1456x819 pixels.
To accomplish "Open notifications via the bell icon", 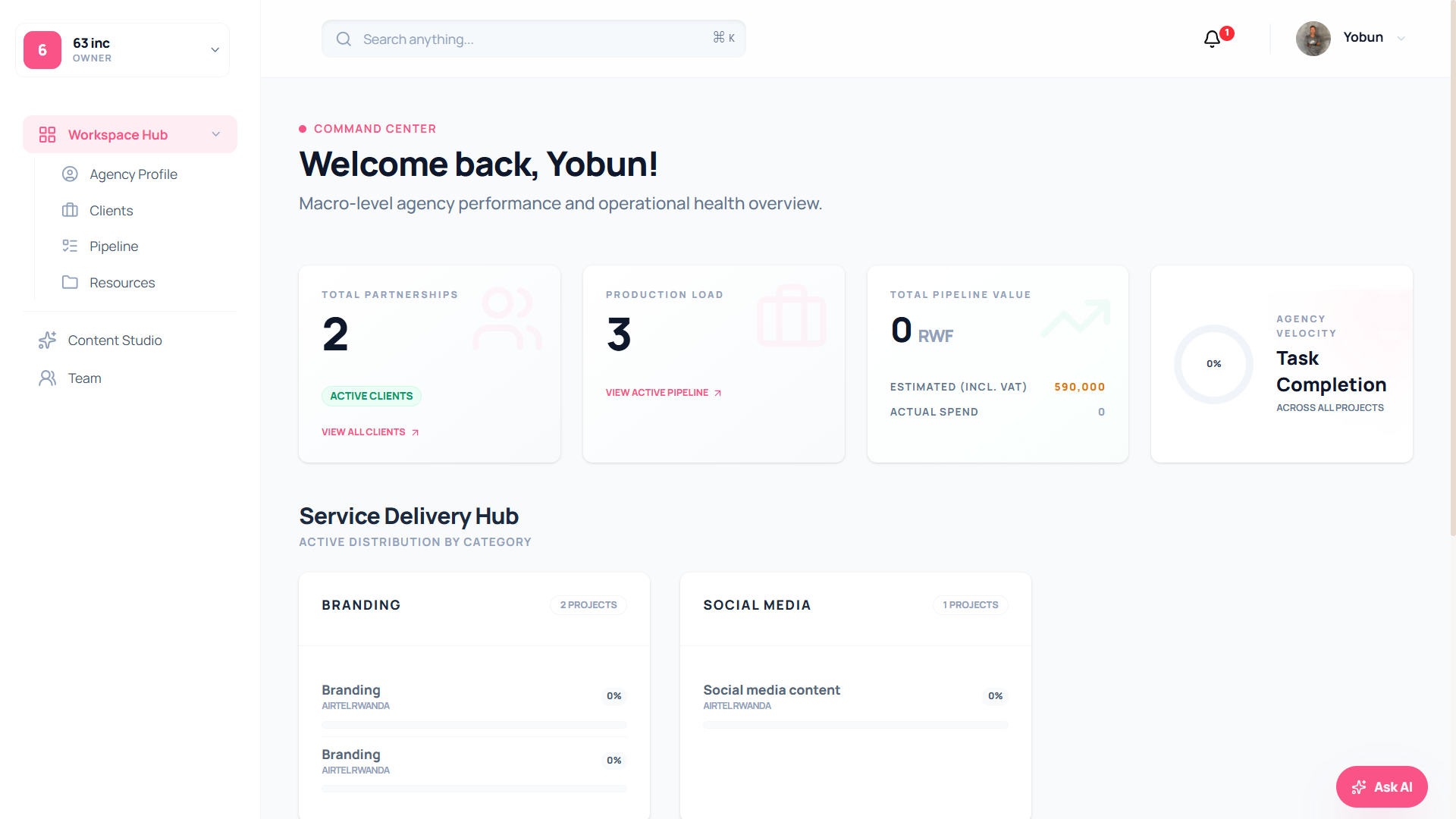I will (1212, 39).
